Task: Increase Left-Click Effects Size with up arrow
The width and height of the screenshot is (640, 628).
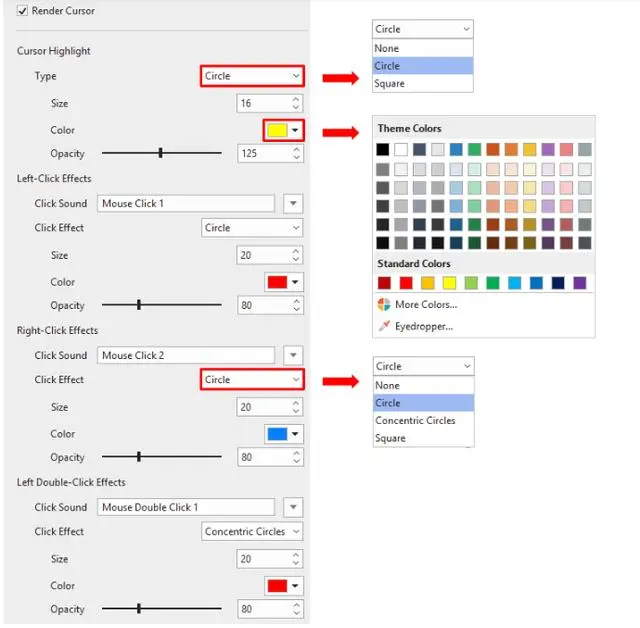Action: click(x=296, y=251)
